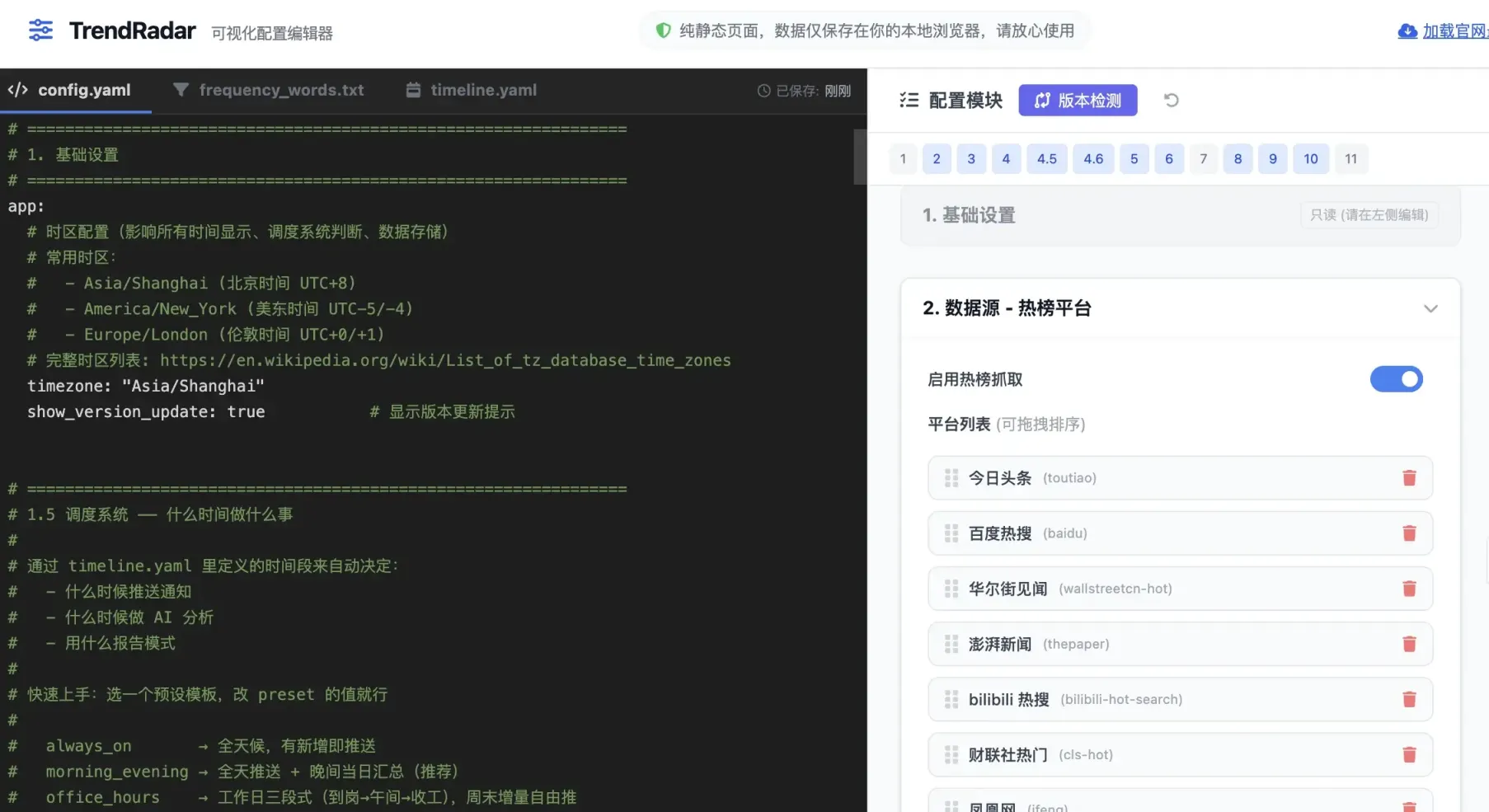The height and width of the screenshot is (812, 1489).
Task: Select module number 7 in the navigation
Action: pos(1204,158)
